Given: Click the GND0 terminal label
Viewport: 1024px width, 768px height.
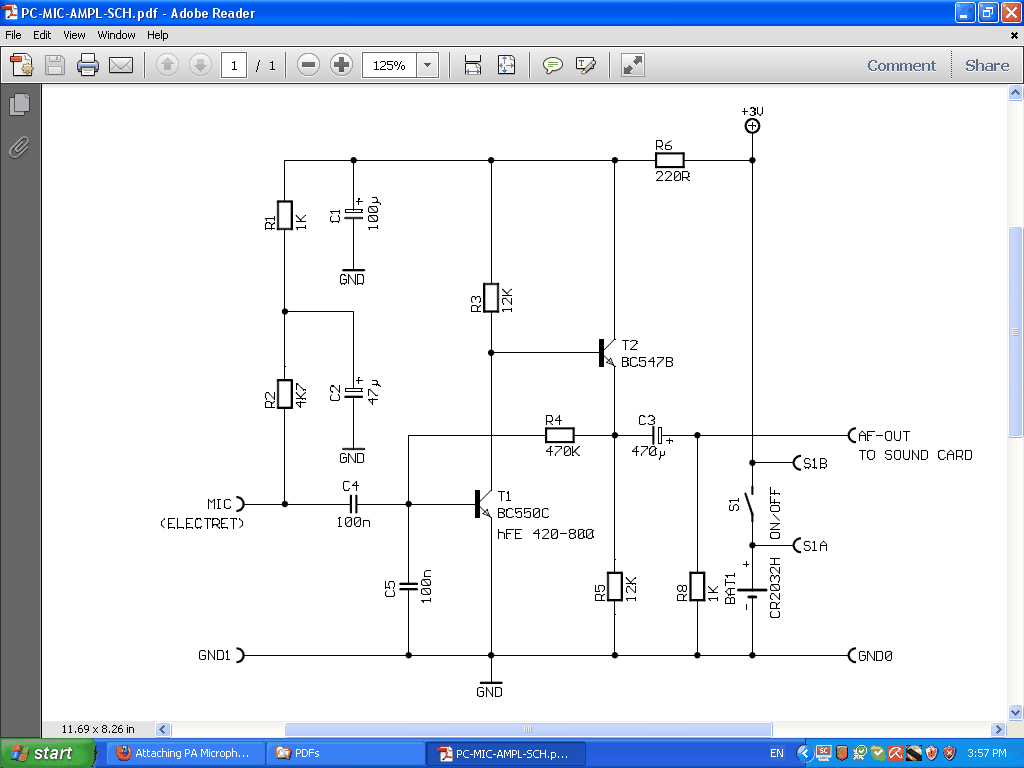Looking at the screenshot, I should tap(875, 656).
